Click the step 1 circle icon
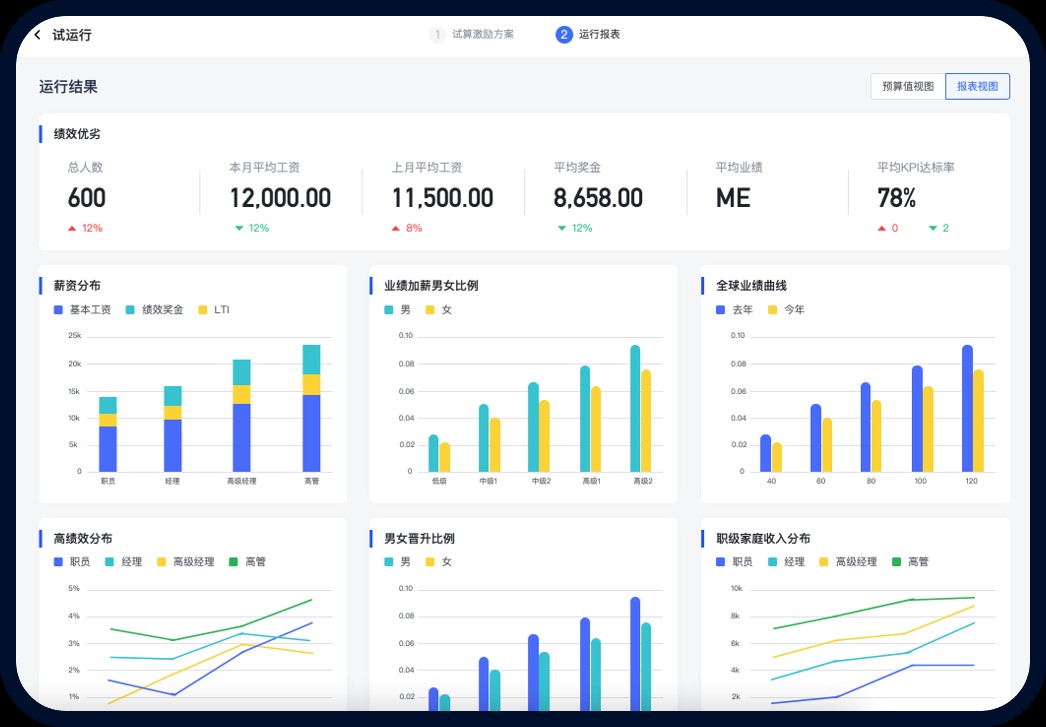This screenshot has width=1046, height=727. [437, 35]
